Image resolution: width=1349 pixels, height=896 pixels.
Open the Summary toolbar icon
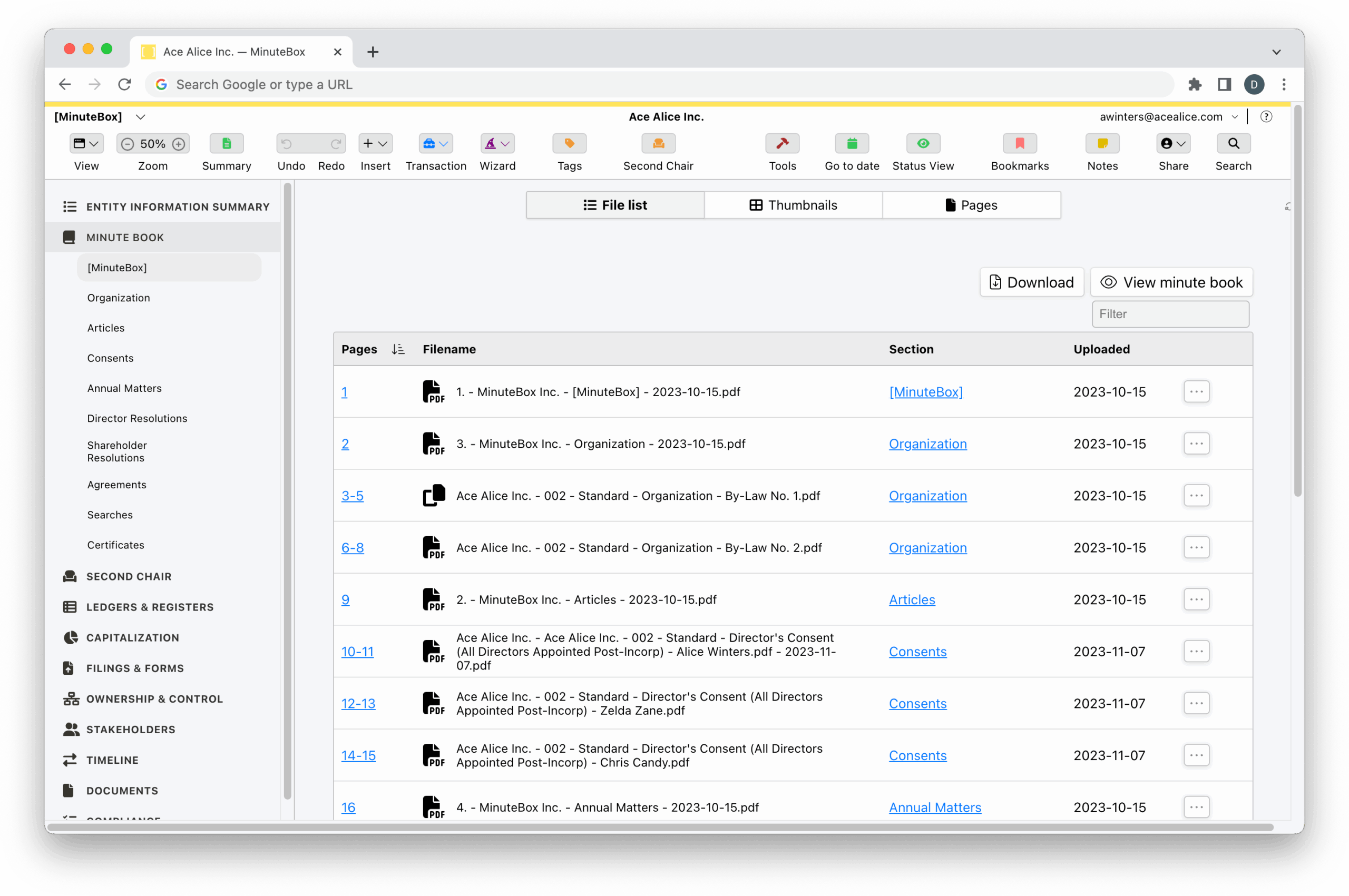[227, 143]
